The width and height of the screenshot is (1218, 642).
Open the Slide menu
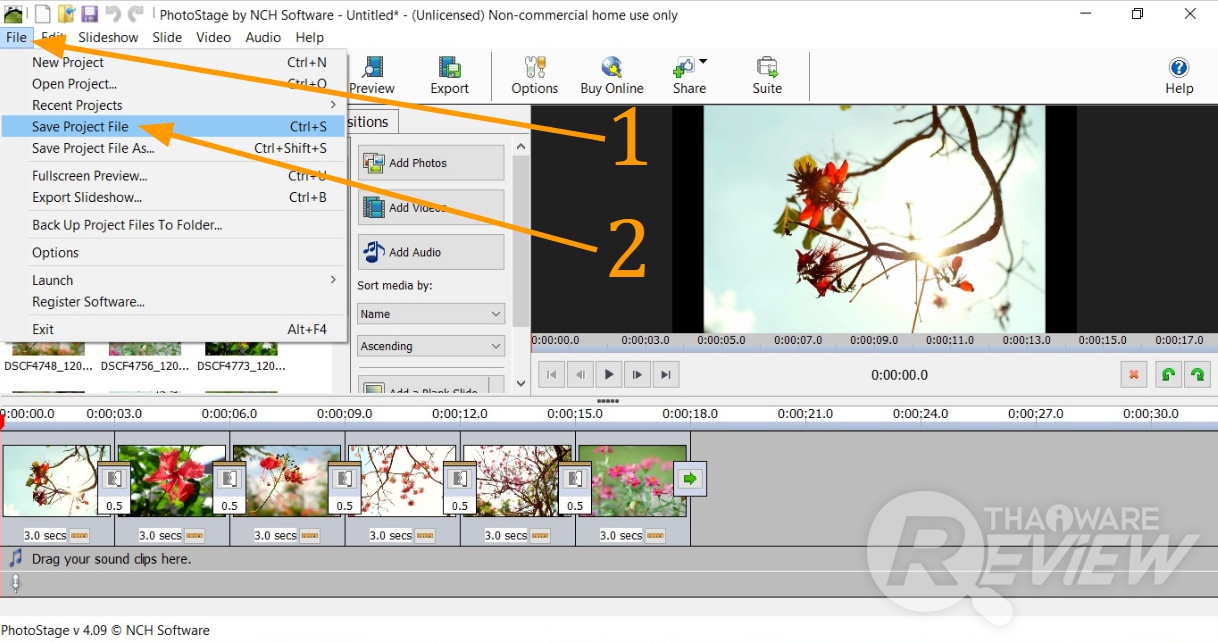tap(167, 37)
